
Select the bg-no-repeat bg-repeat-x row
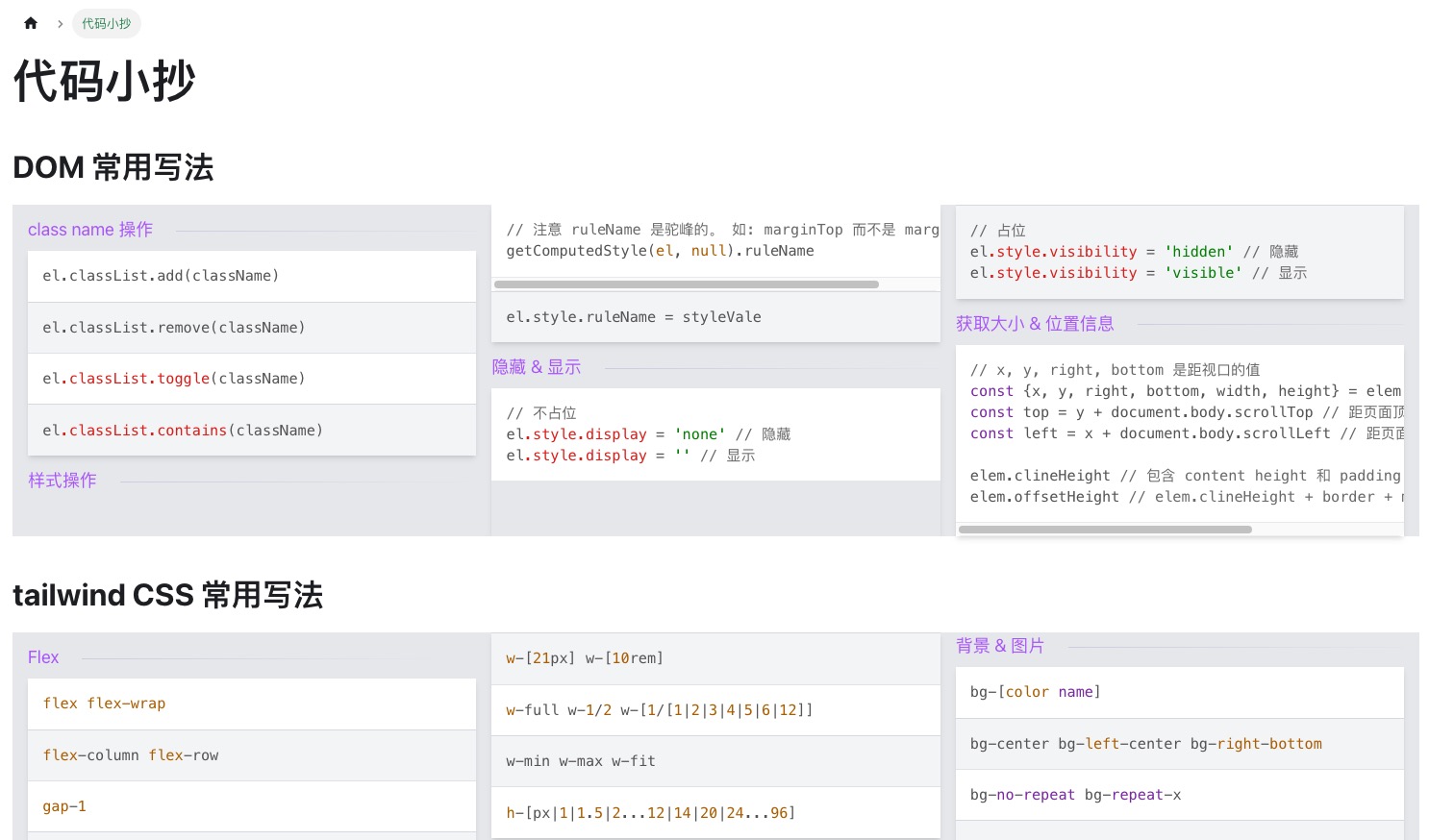coord(1180,795)
